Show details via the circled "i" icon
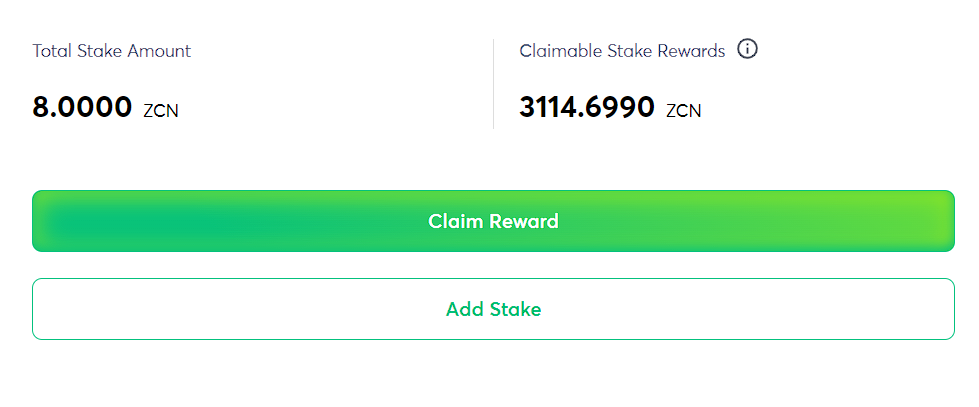 coord(747,49)
